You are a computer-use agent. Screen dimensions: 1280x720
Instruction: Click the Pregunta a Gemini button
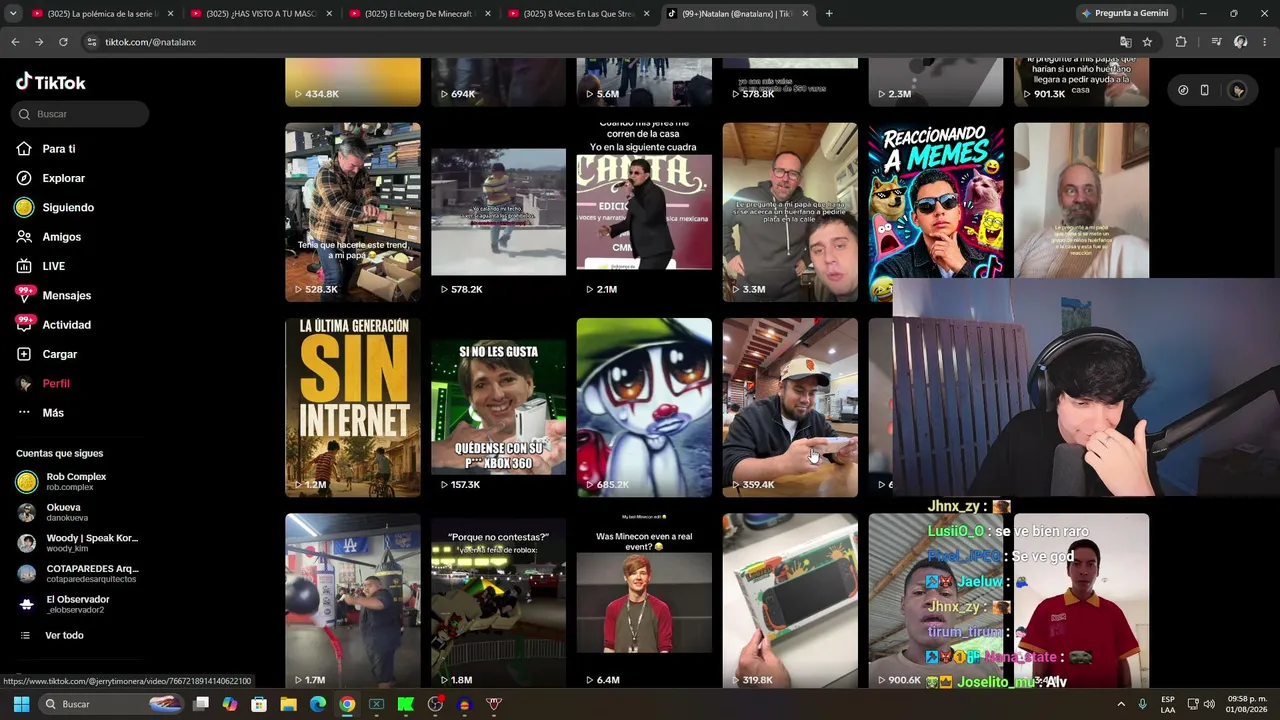[x=1124, y=14]
